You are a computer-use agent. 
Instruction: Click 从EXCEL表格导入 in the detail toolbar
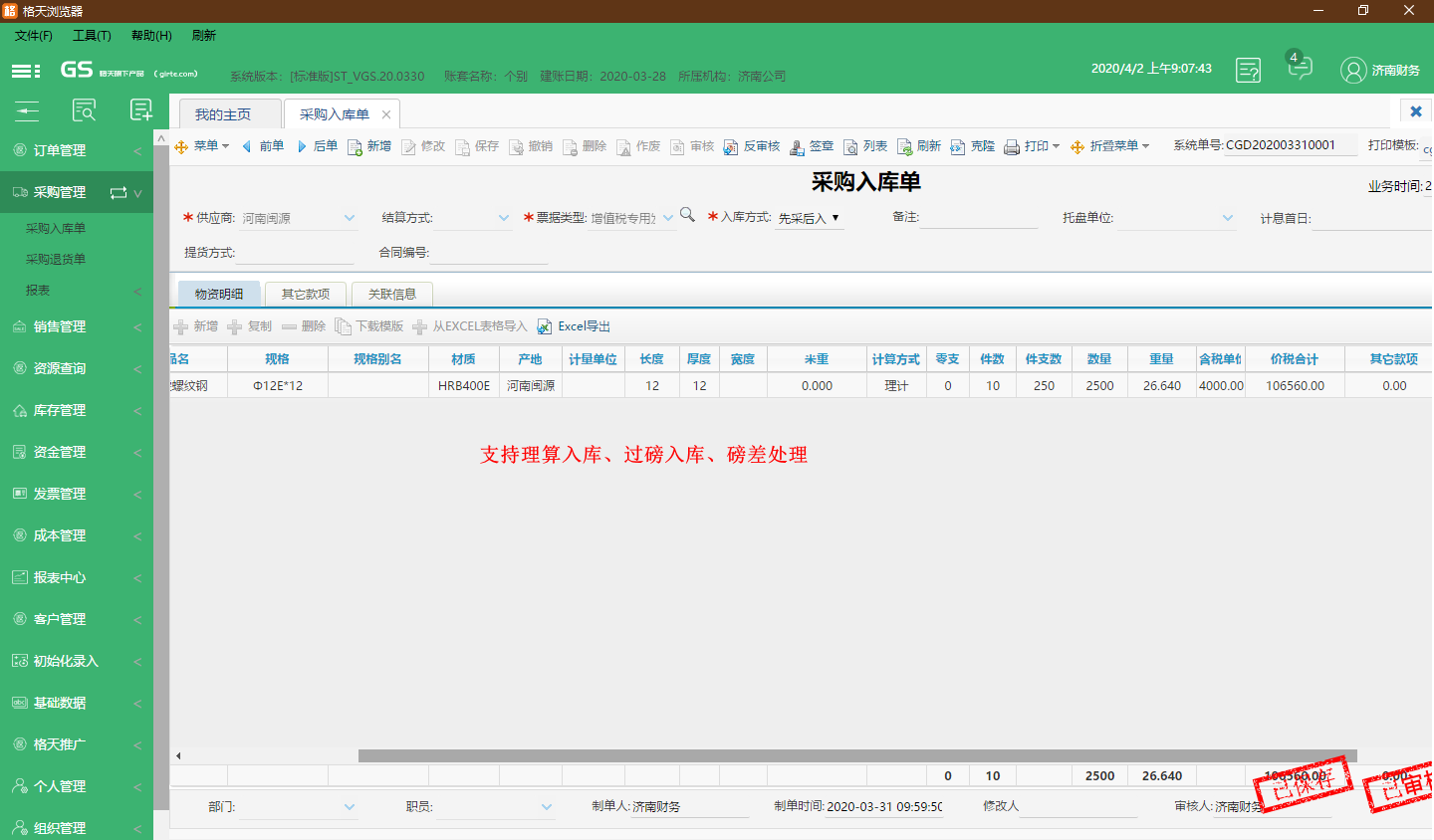pos(469,326)
